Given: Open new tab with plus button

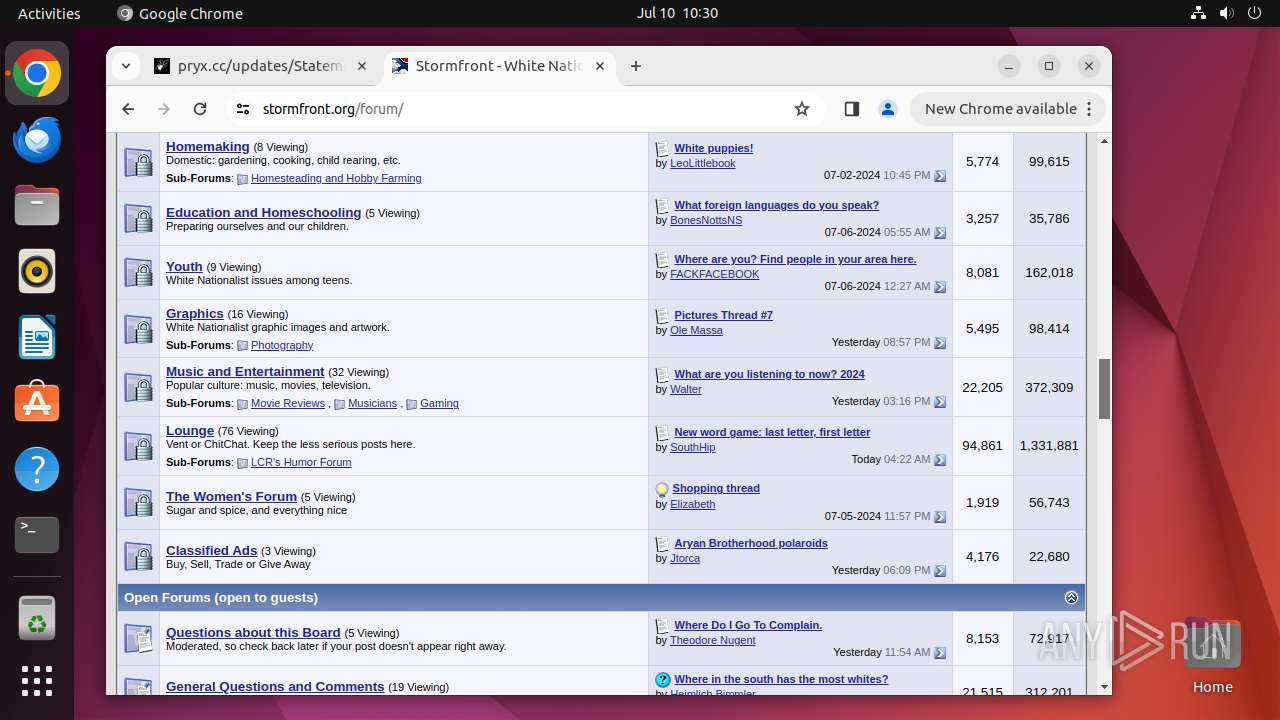Looking at the screenshot, I should point(636,66).
